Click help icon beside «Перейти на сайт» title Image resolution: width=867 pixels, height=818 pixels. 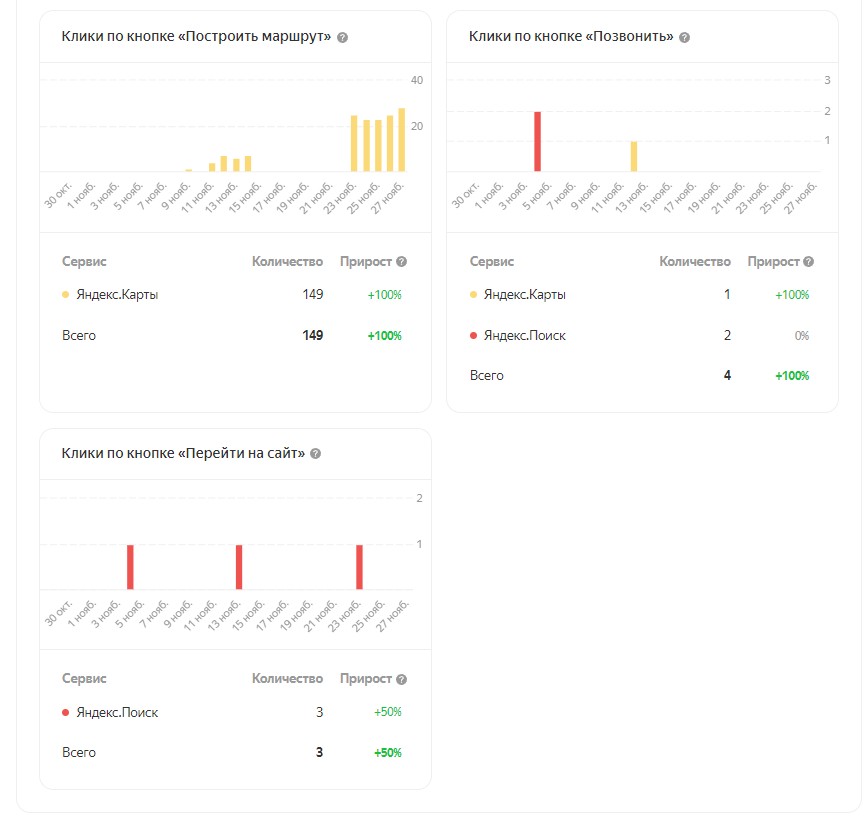[x=316, y=454]
